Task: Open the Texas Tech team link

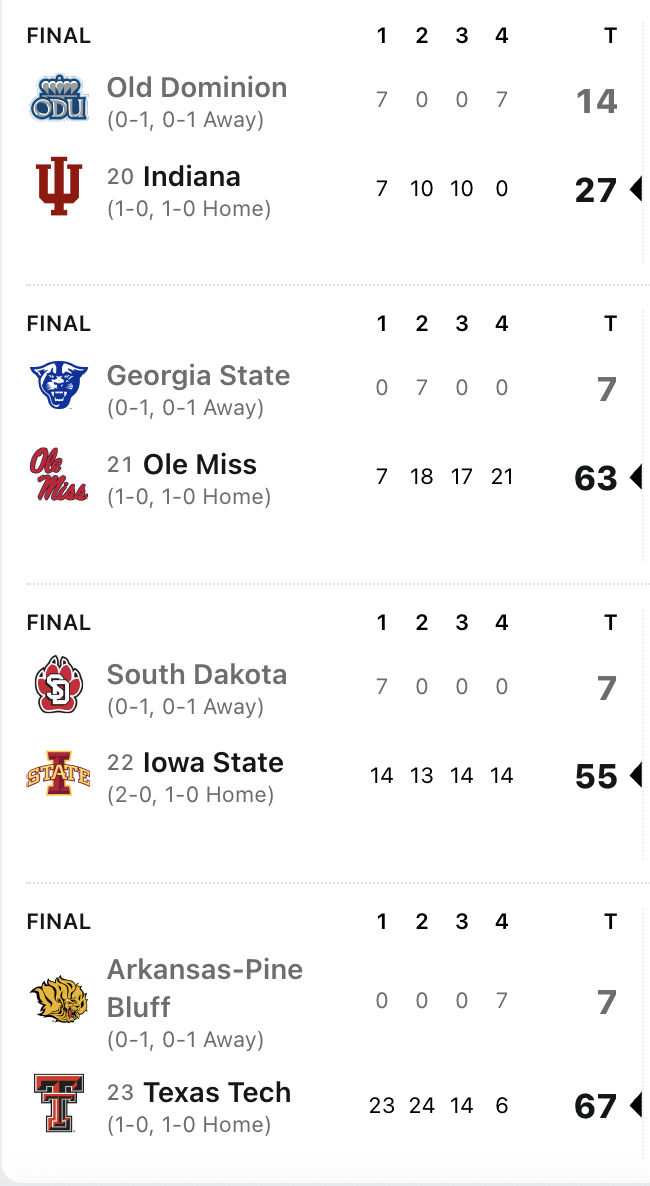Action: pos(217,1093)
